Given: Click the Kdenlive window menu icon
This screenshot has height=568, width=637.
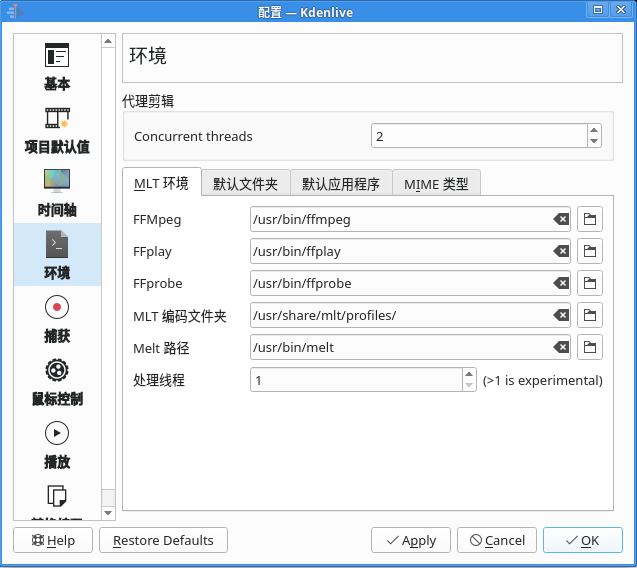Looking at the screenshot, I should tap(15, 11).
